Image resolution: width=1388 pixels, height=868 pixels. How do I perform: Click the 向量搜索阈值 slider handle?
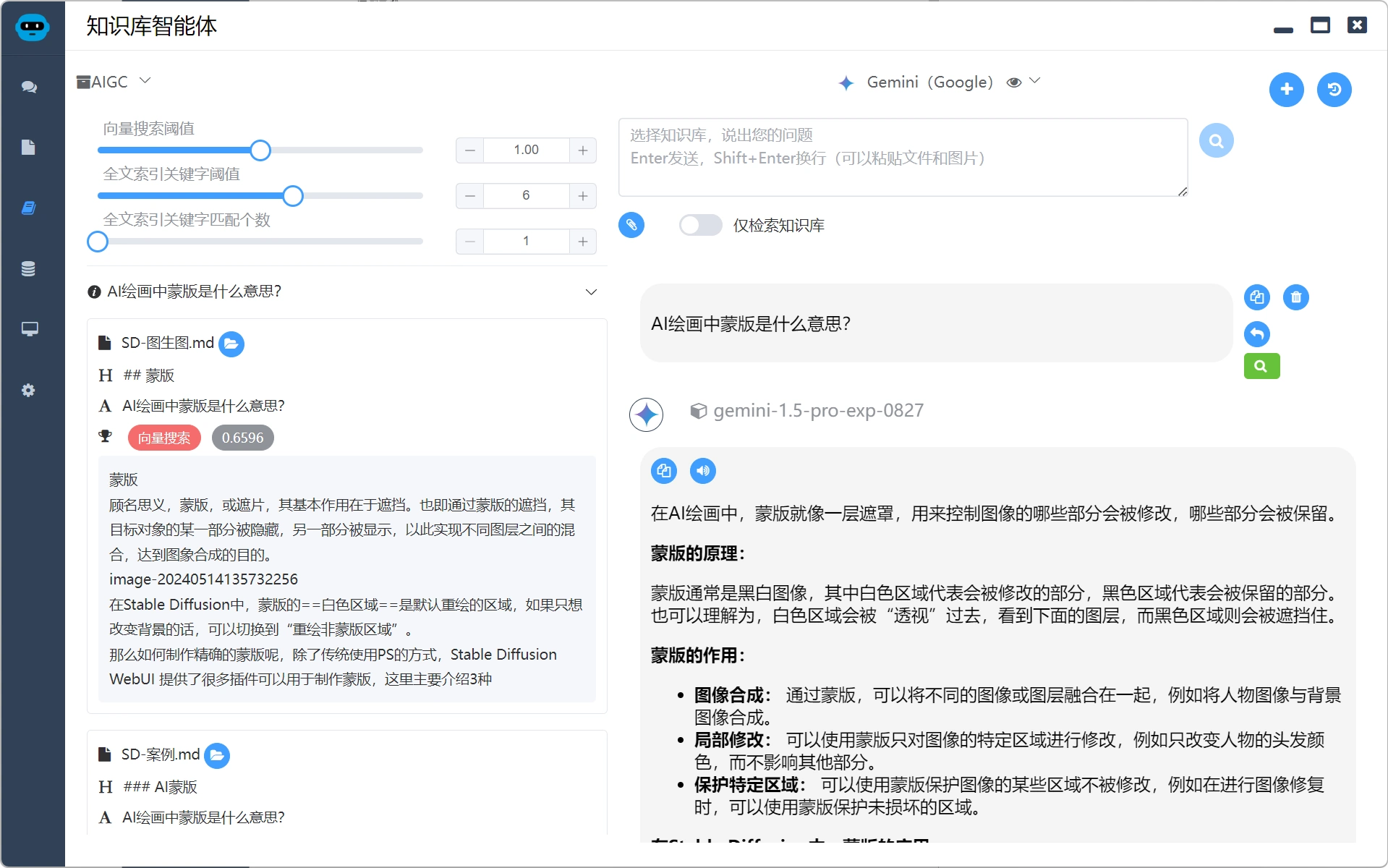(260, 150)
